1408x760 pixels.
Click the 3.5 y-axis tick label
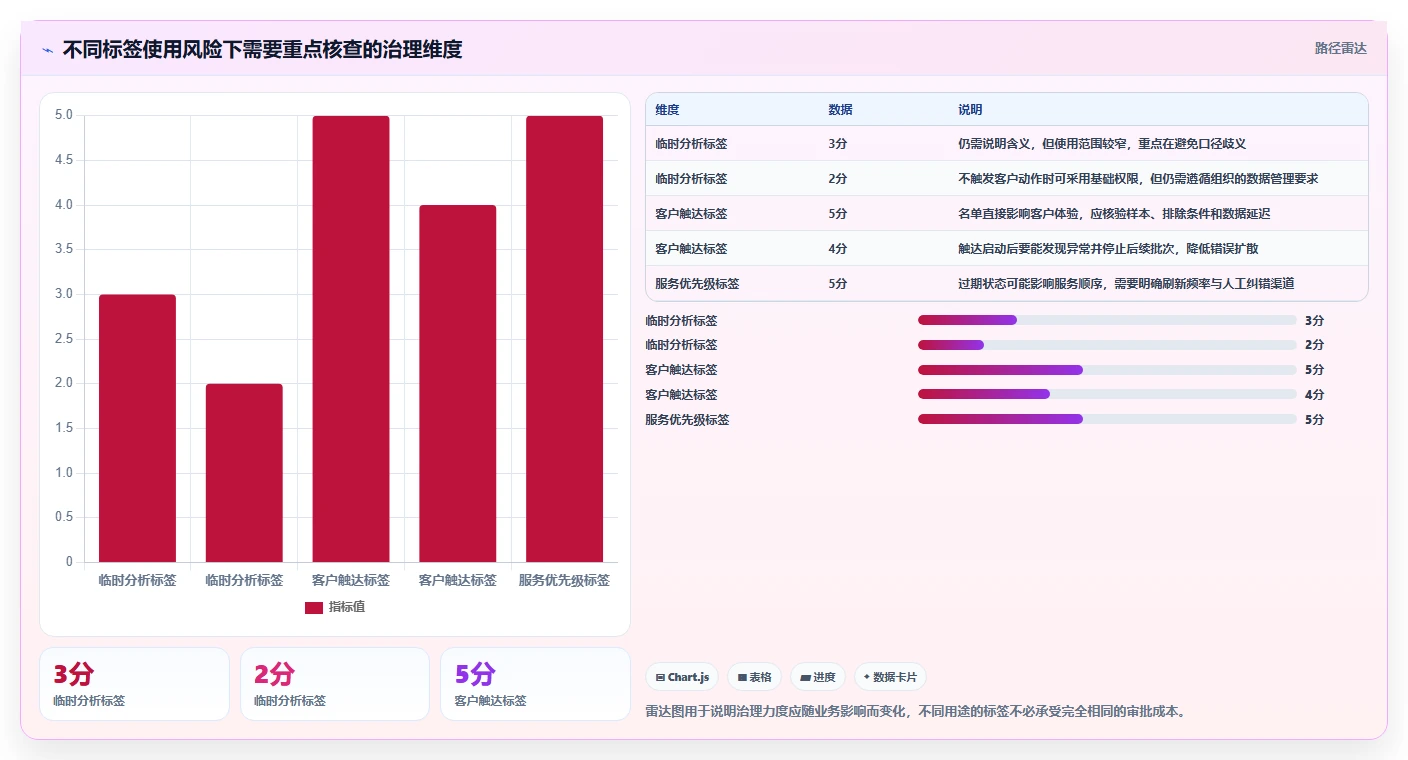[64, 249]
